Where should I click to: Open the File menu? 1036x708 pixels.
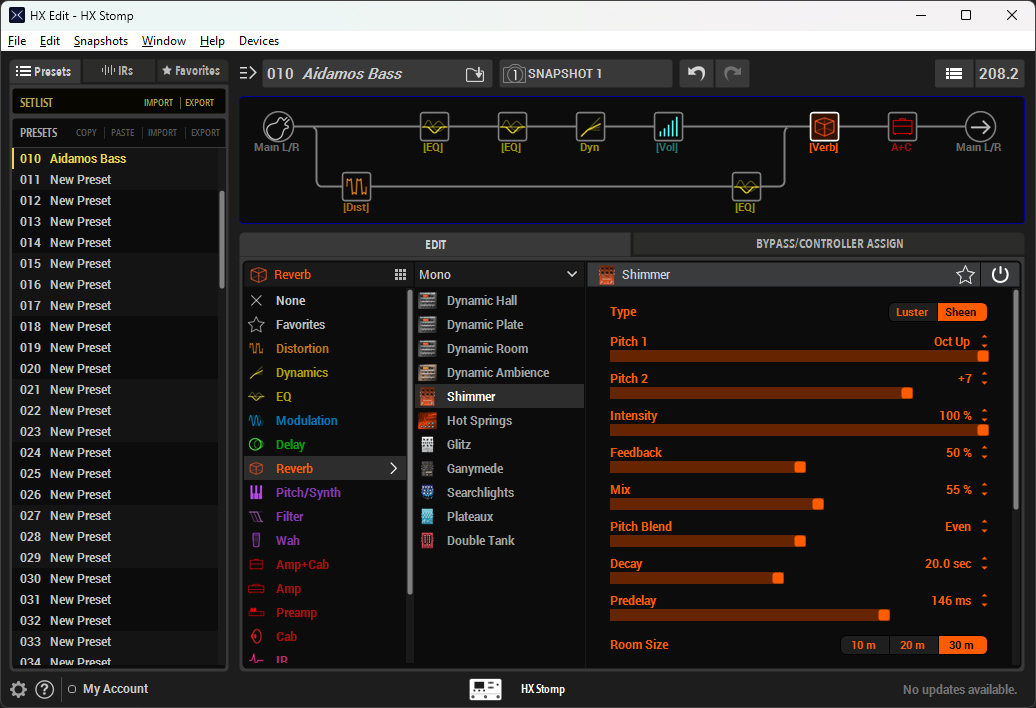(x=17, y=41)
